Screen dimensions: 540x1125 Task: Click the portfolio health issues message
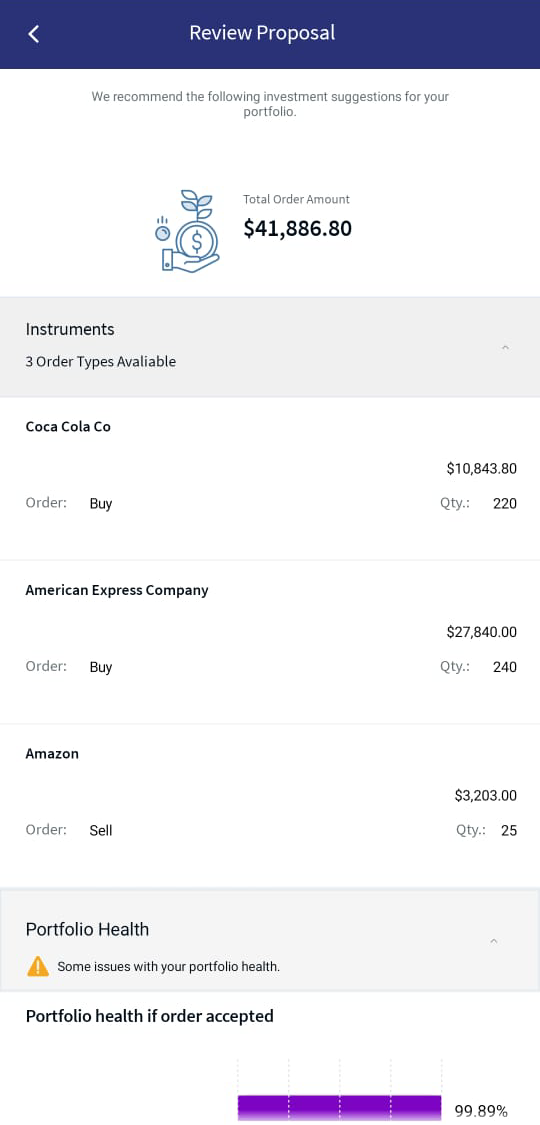169,967
